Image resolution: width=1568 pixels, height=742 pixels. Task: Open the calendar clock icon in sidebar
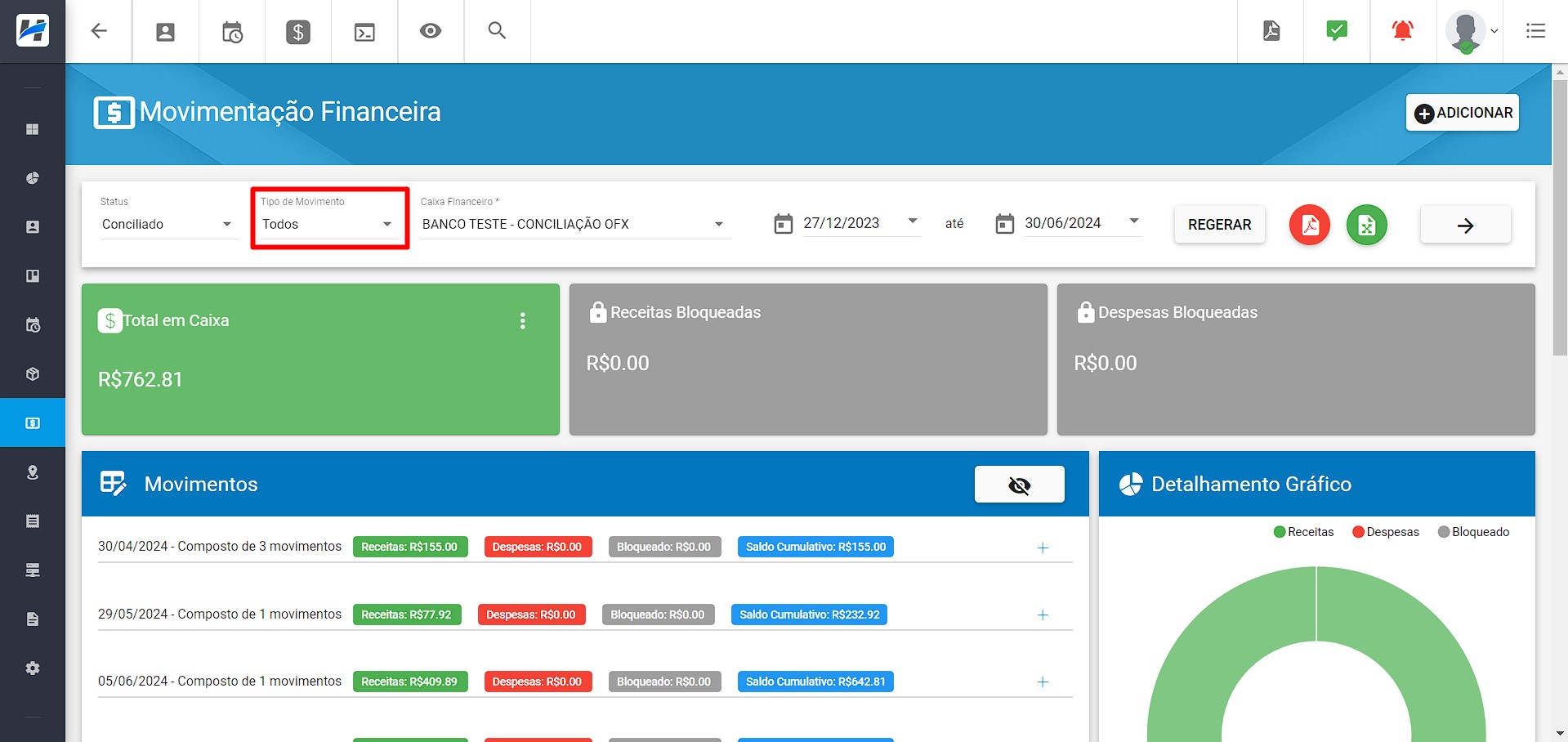tap(33, 325)
